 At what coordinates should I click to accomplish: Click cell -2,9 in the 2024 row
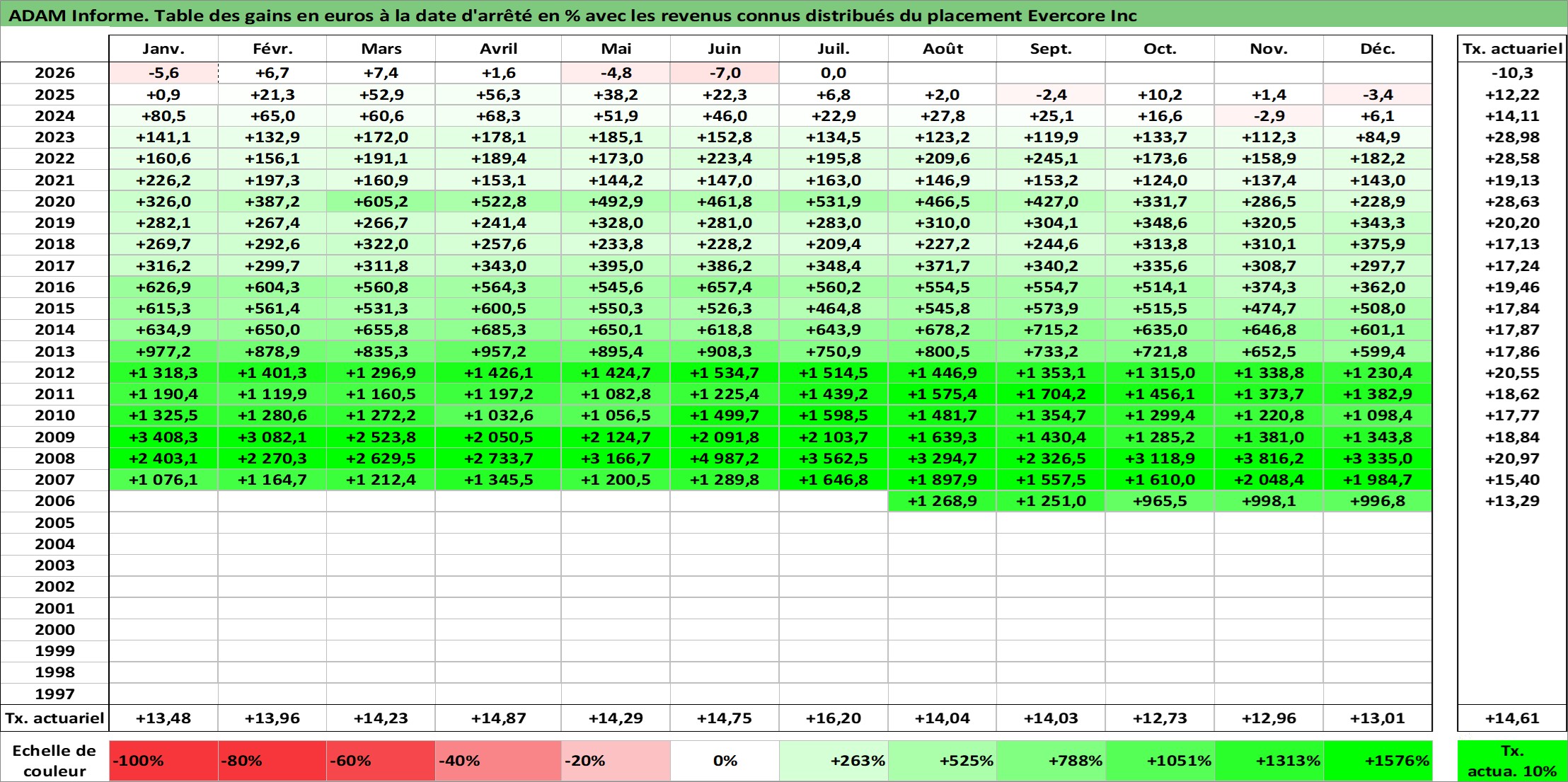point(1269,116)
